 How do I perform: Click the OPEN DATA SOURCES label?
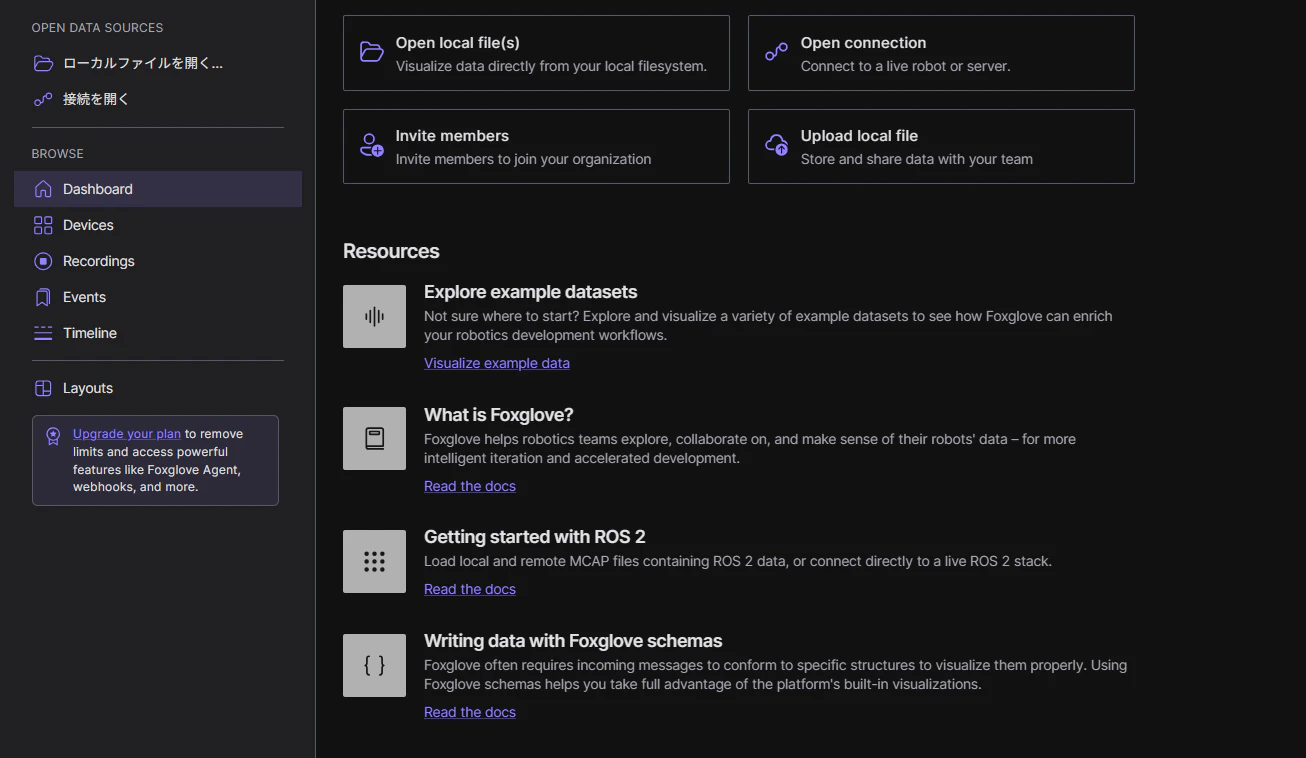(x=97, y=28)
